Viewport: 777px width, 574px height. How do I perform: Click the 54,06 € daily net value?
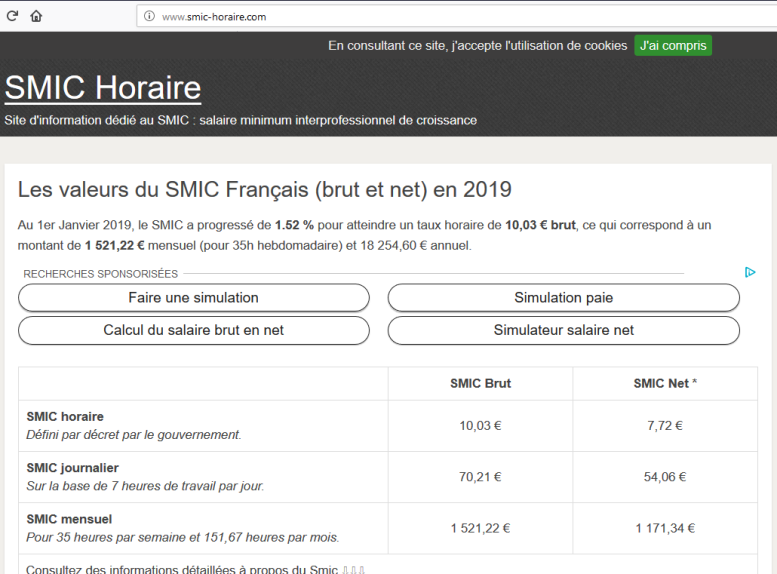click(x=665, y=477)
